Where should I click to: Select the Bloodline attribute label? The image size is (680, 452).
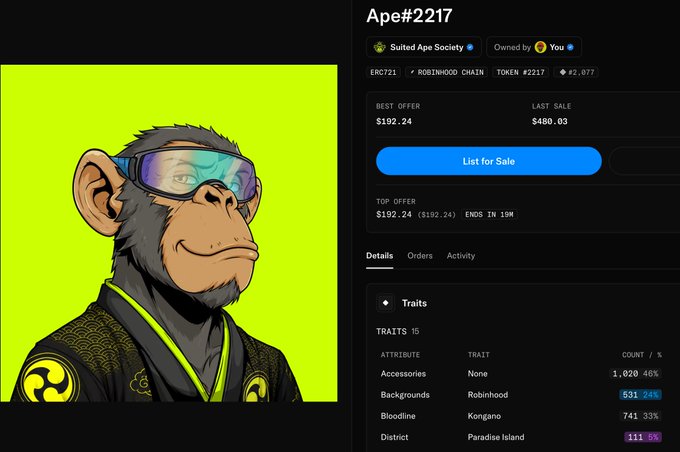398,416
